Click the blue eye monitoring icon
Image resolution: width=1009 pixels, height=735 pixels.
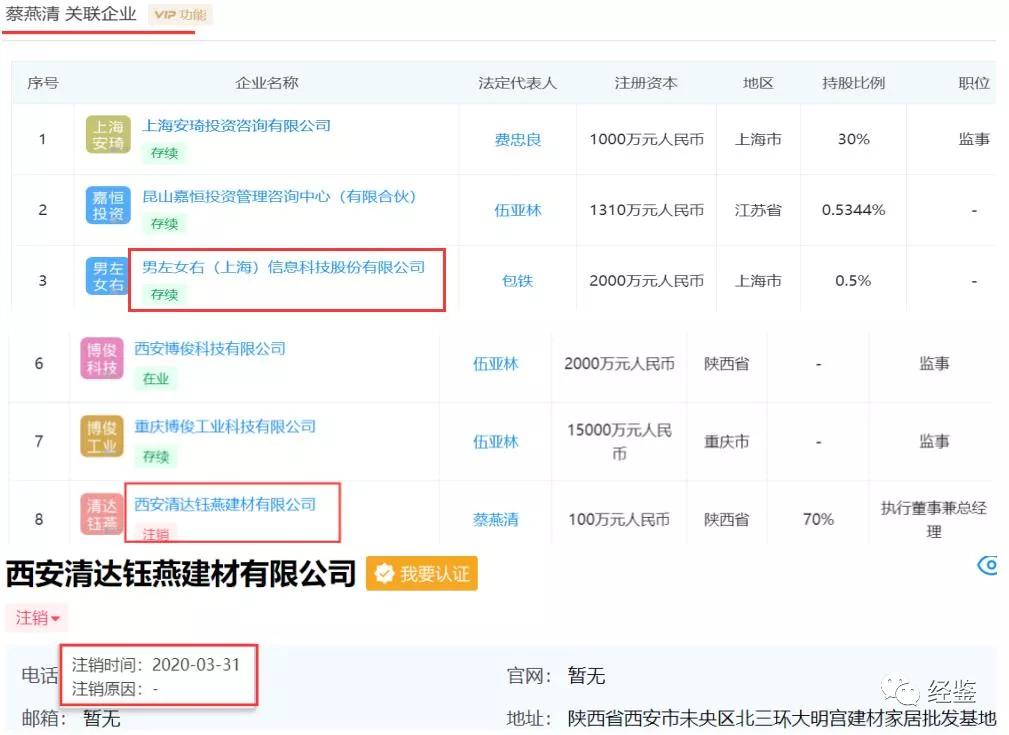point(988,566)
